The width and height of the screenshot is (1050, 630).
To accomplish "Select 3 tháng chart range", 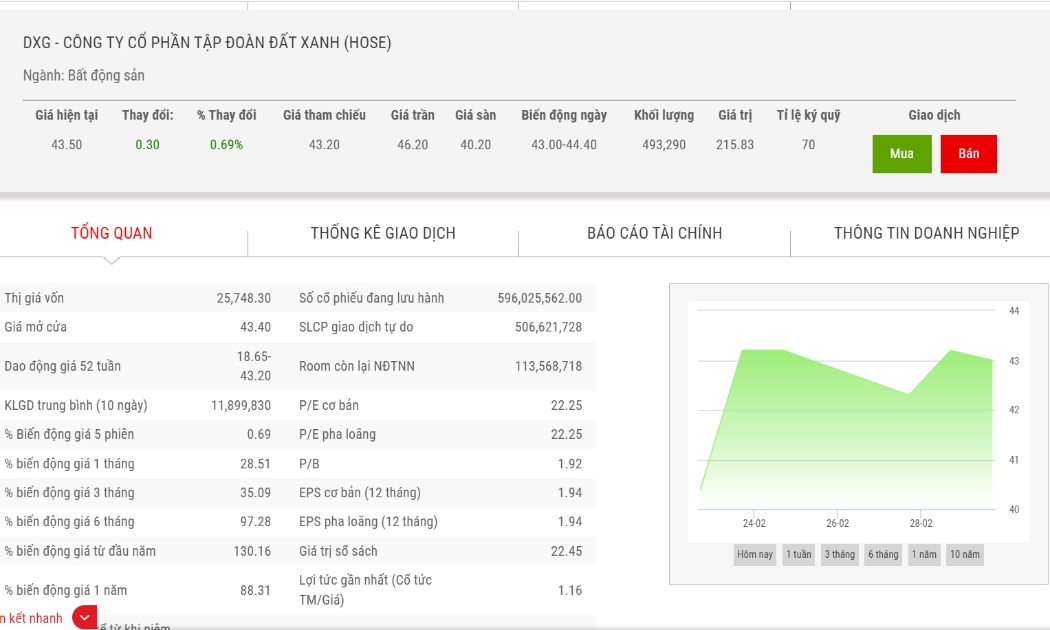I will 839,554.
